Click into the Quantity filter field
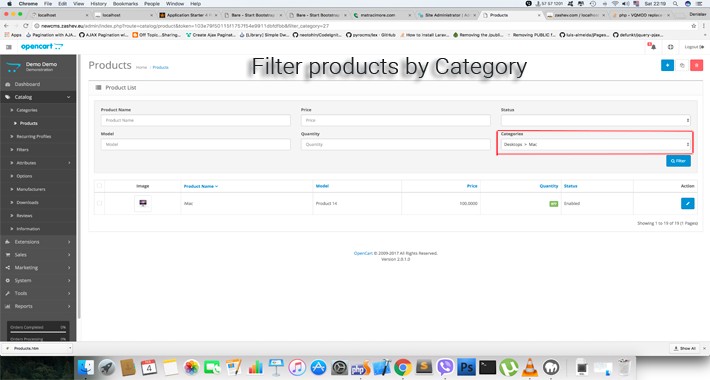The width and height of the screenshot is (710, 380). pos(396,144)
